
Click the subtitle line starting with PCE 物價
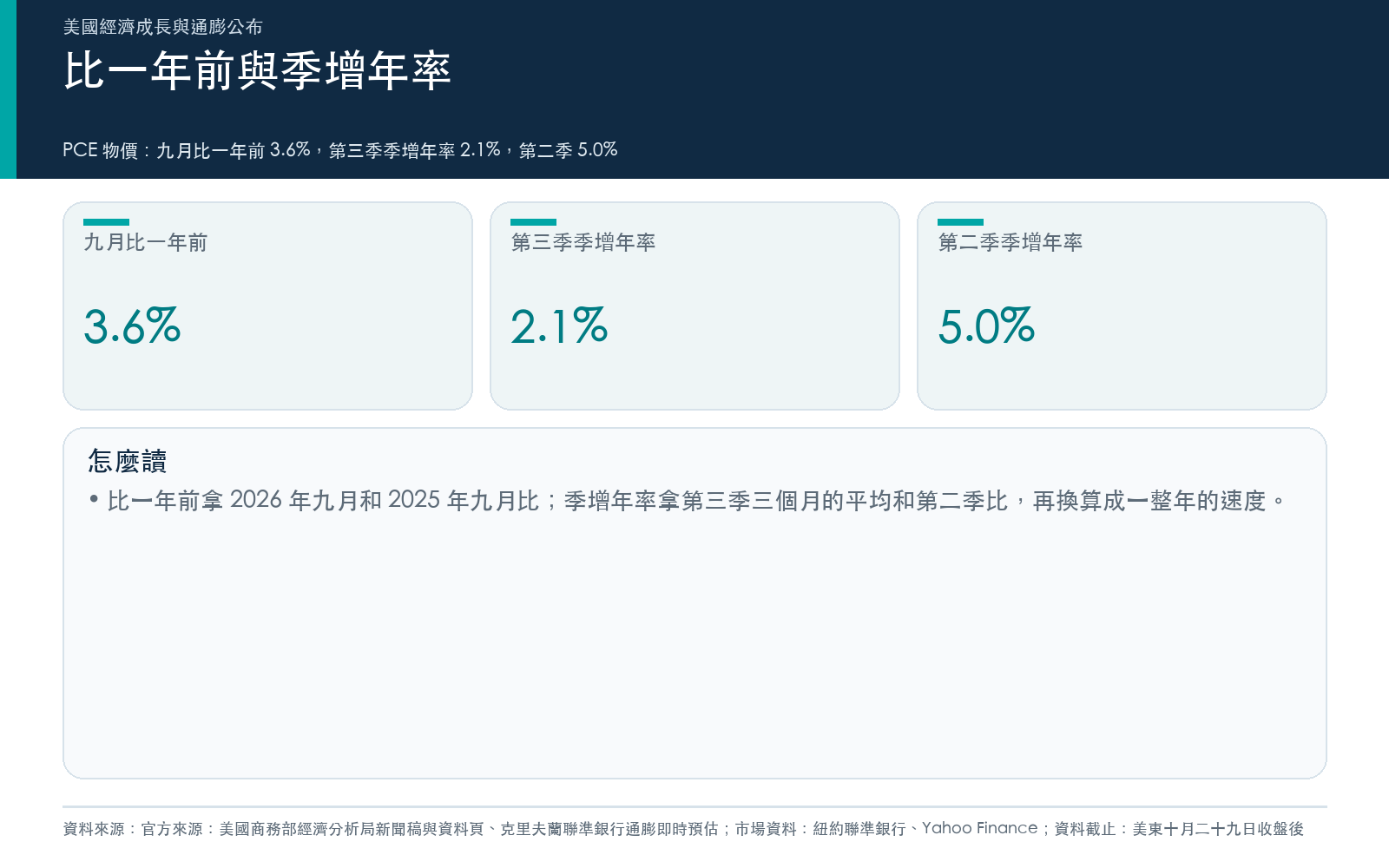click(x=340, y=150)
